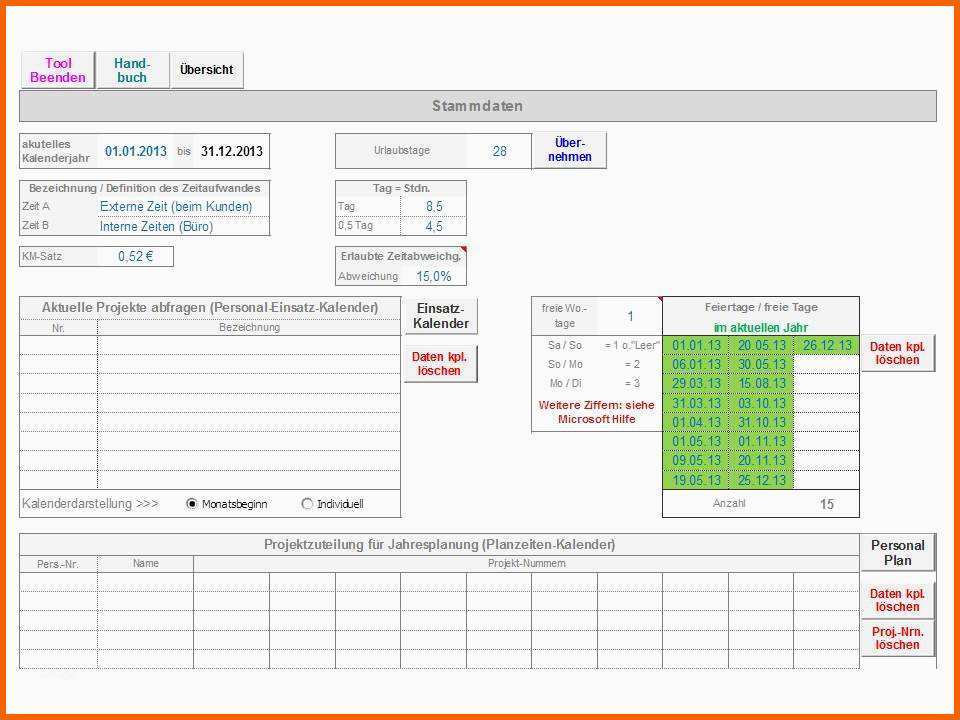The image size is (960, 720).
Task: Open the Handbuch
Action: click(133, 70)
